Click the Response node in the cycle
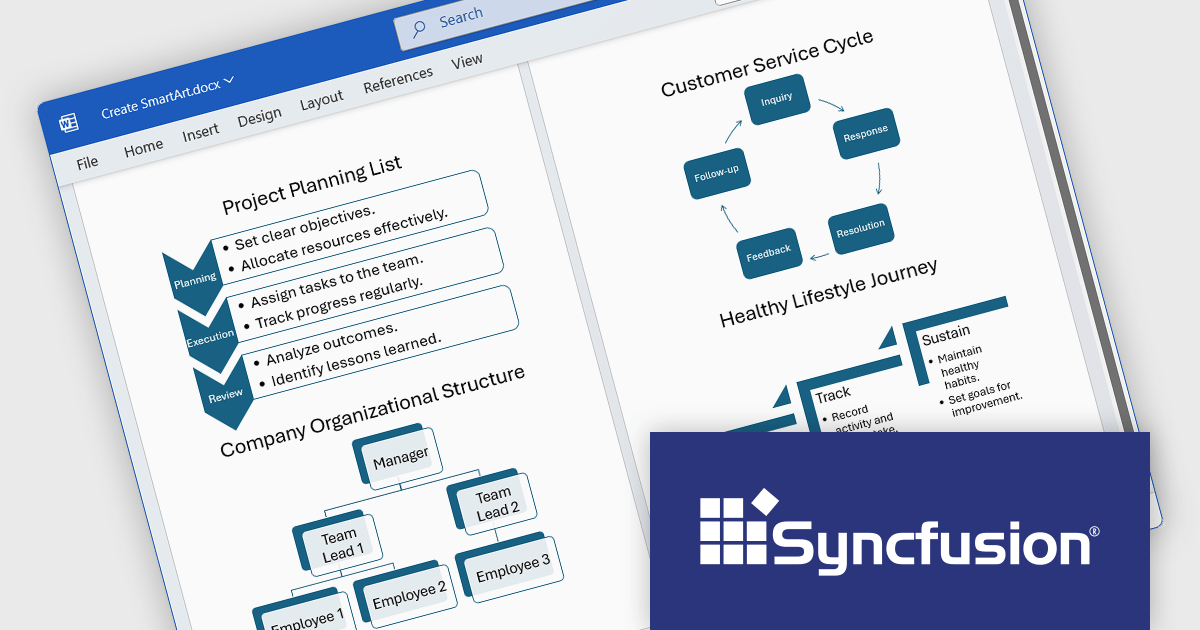This screenshot has height=630, width=1200. coord(867,135)
